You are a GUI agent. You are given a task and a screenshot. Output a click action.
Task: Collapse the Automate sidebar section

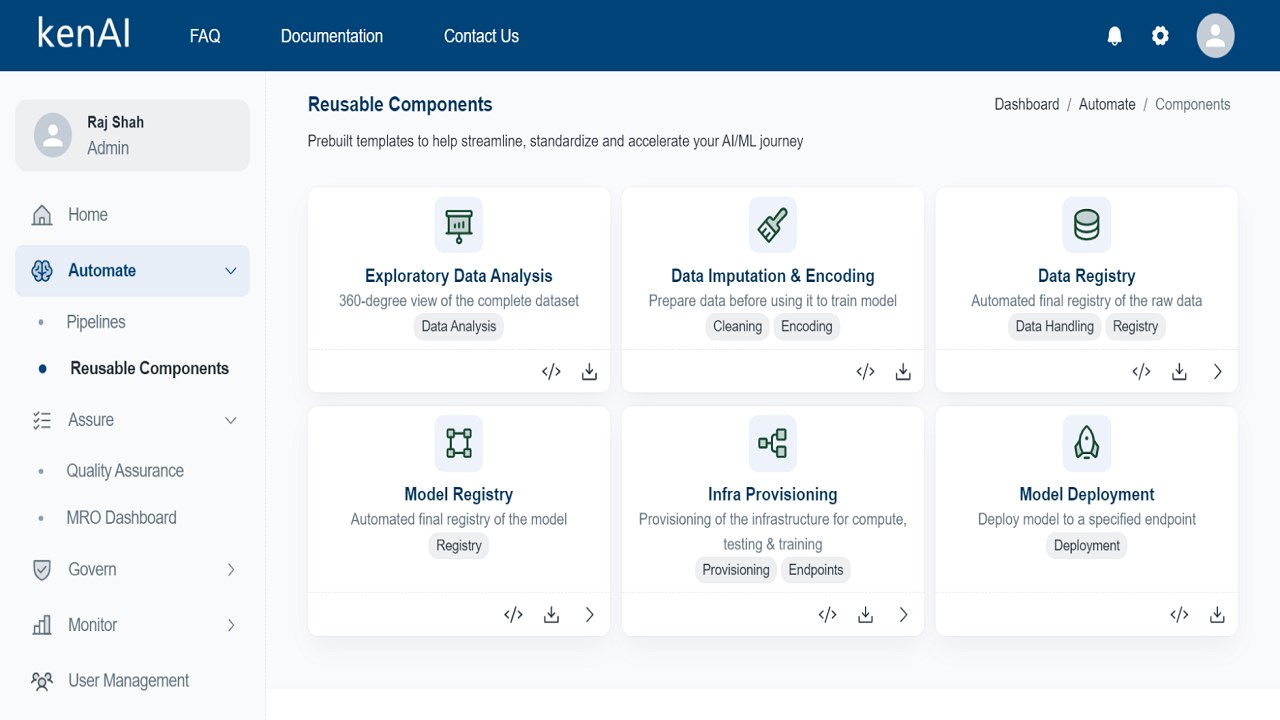coord(231,271)
